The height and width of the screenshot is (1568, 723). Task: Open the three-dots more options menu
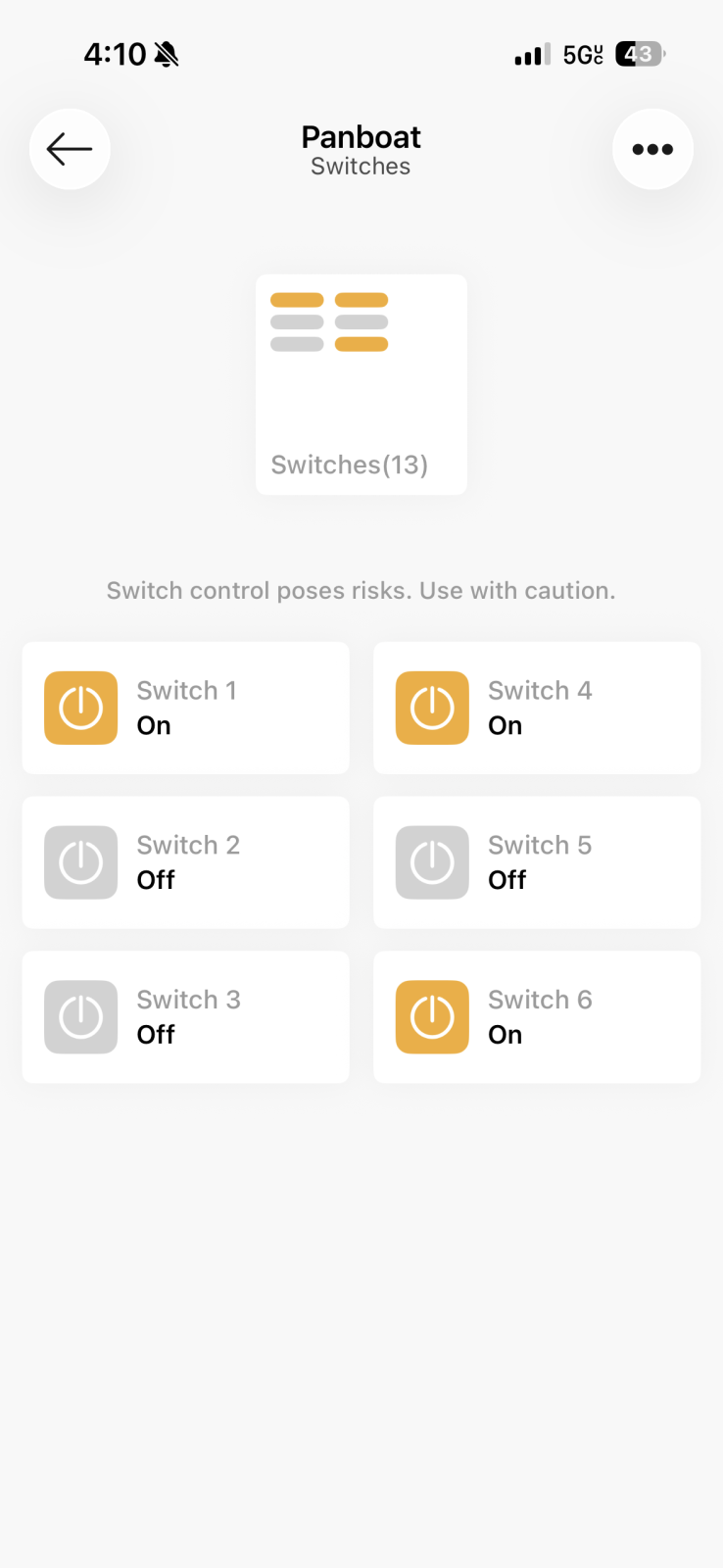click(x=652, y=149)
